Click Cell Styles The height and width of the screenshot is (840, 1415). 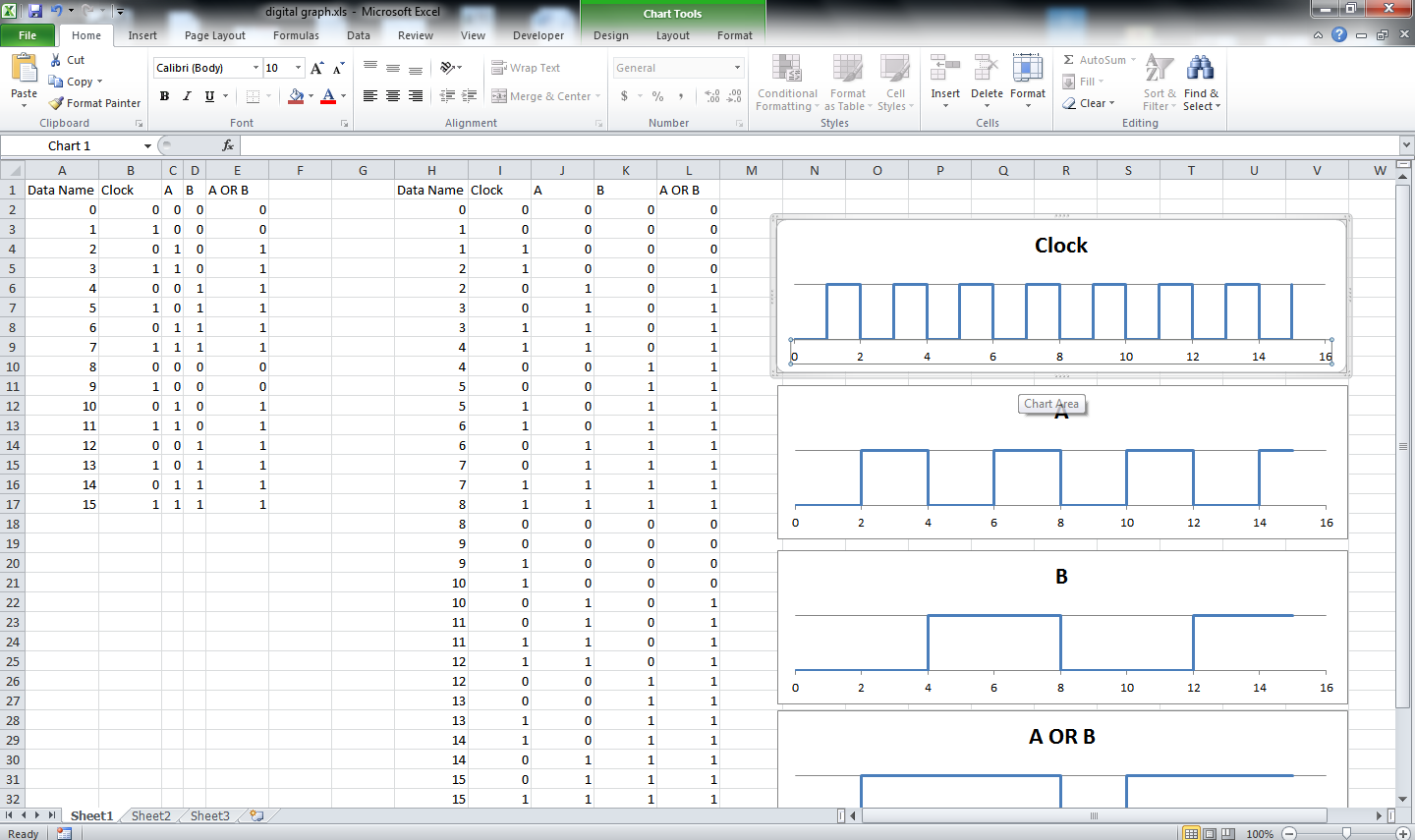pyautogui.click(x=895, y=84)
